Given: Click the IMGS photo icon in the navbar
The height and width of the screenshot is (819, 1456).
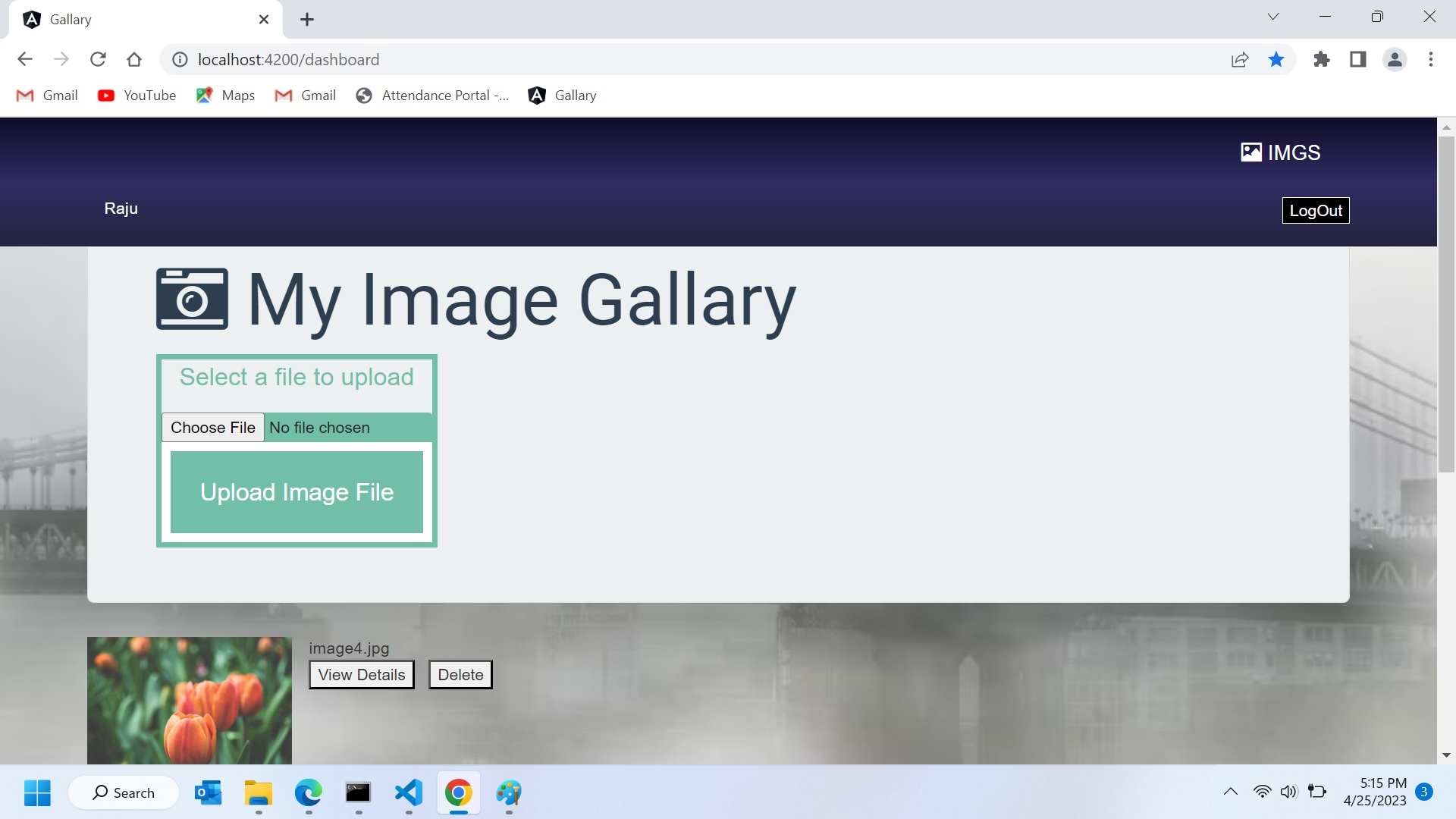Looking at the screenshot, I should coord(1250,152).
